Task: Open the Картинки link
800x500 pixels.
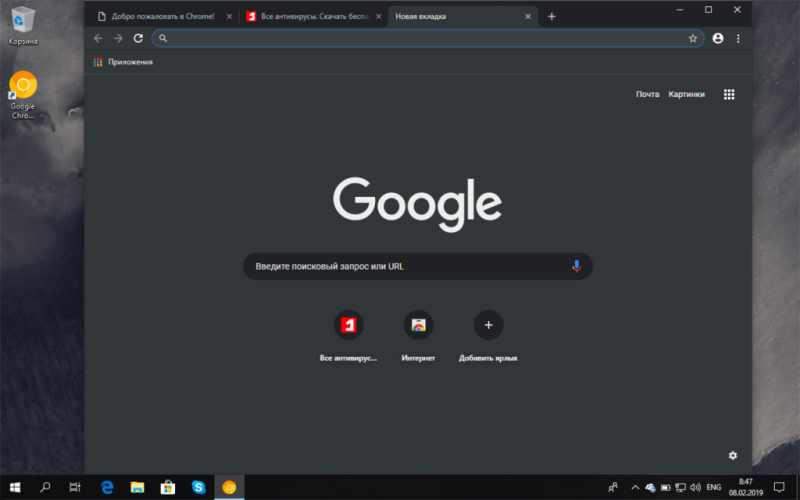Action: [x=686, y=94]
